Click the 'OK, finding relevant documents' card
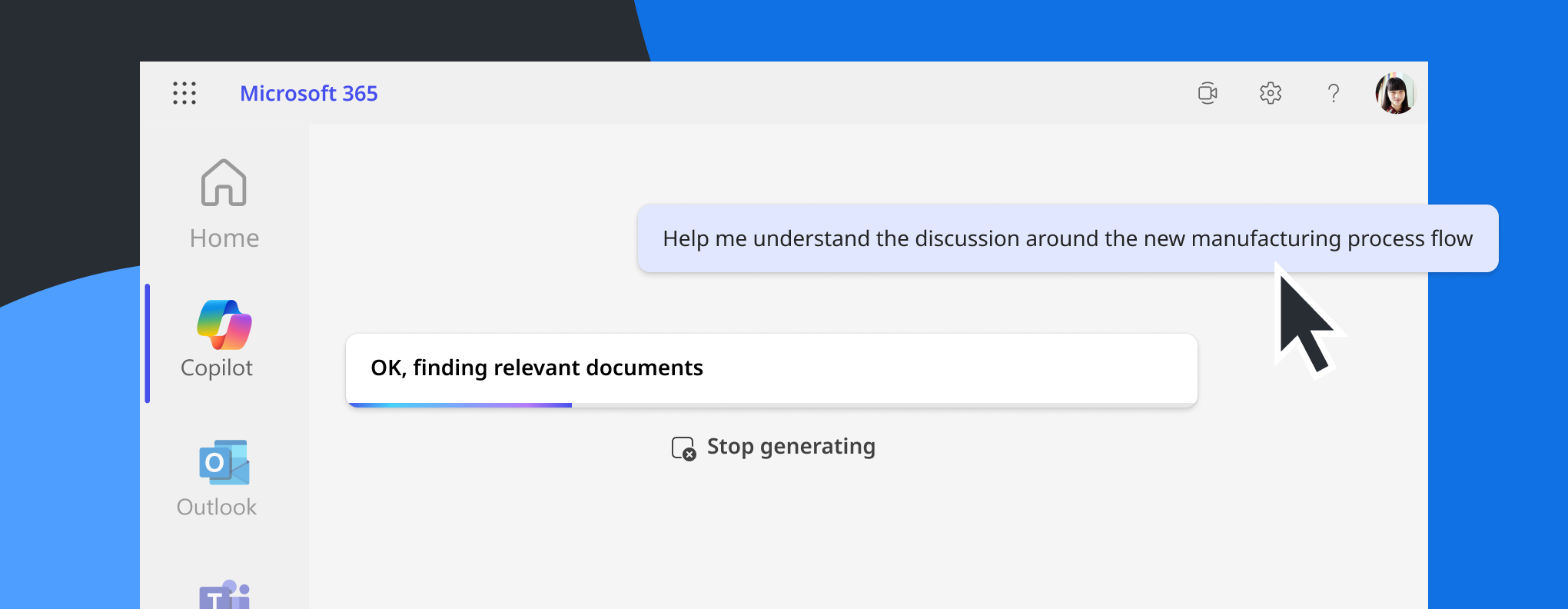1568x609 pixels. (x=772, y=370)
